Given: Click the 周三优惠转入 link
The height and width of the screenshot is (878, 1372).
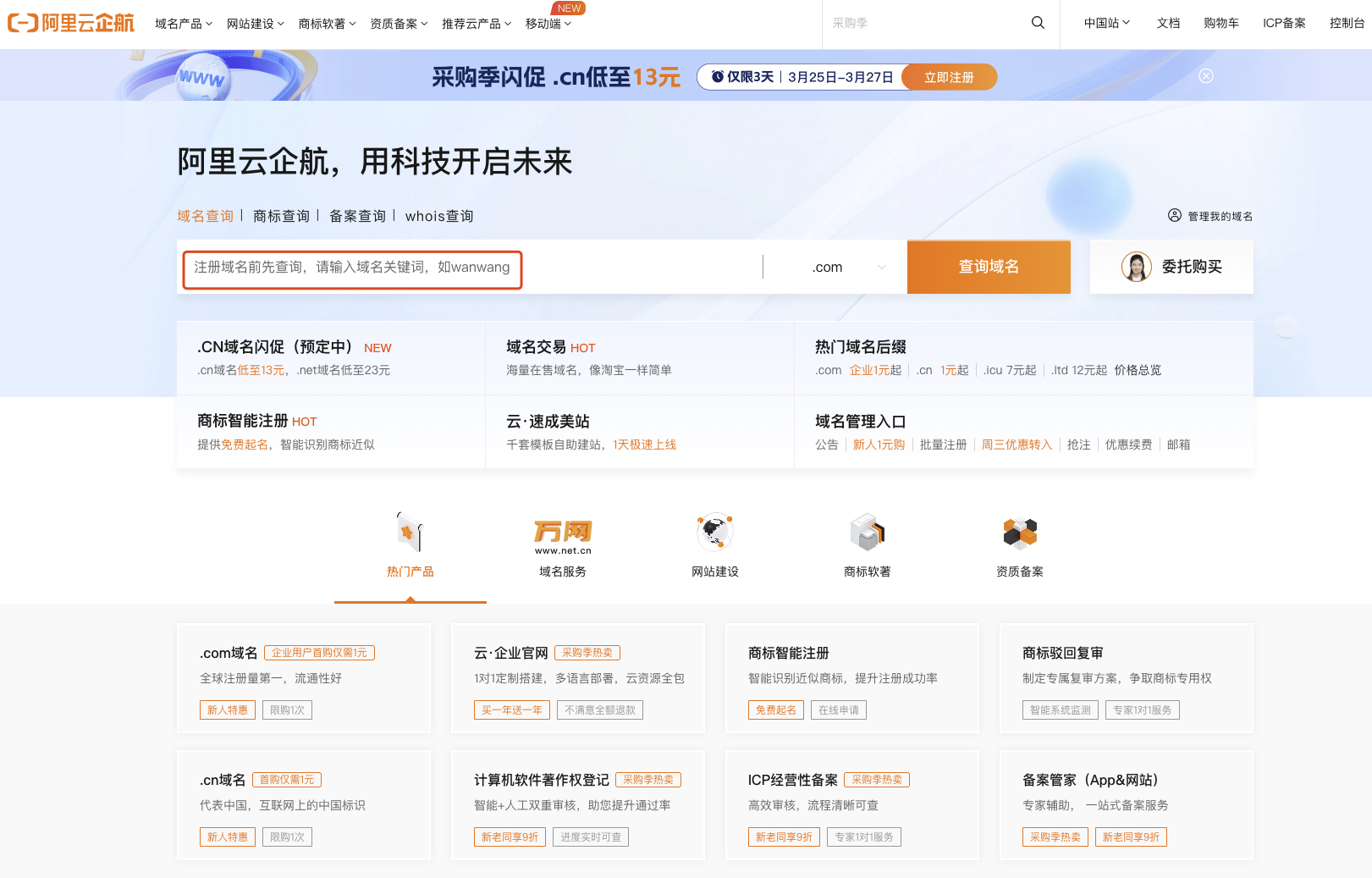Looking at the screenshot, I should (x=1017, y=445).
